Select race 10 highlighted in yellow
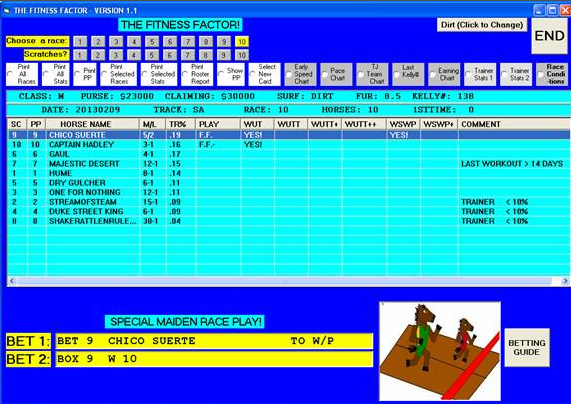 (x=242, y=42)
